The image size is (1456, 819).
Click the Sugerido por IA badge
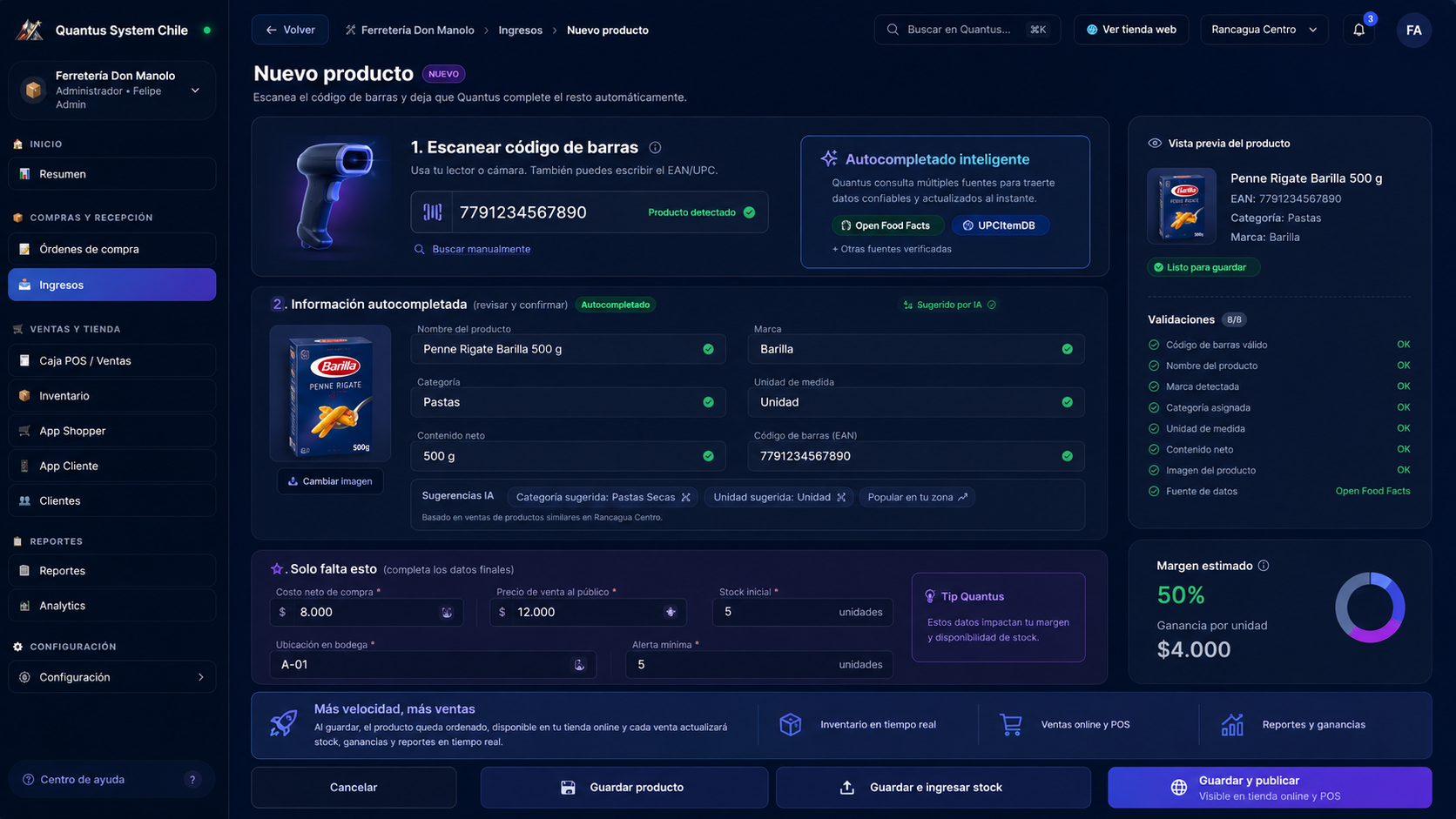950,305
